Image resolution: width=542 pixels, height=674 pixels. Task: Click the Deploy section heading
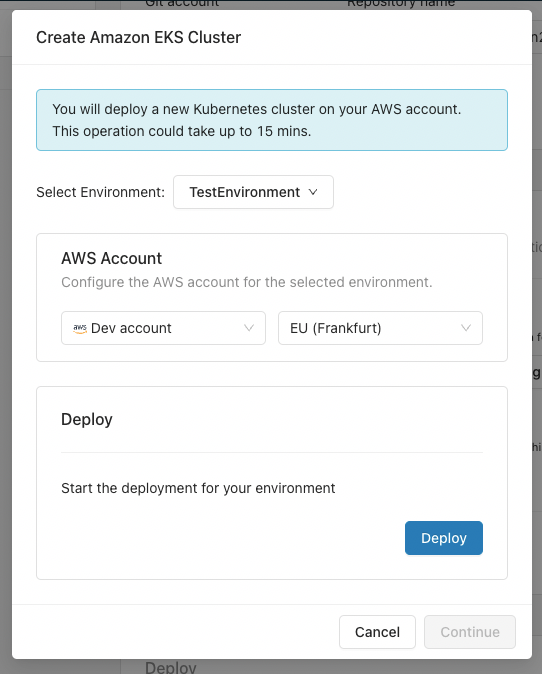tap(87, 420)
